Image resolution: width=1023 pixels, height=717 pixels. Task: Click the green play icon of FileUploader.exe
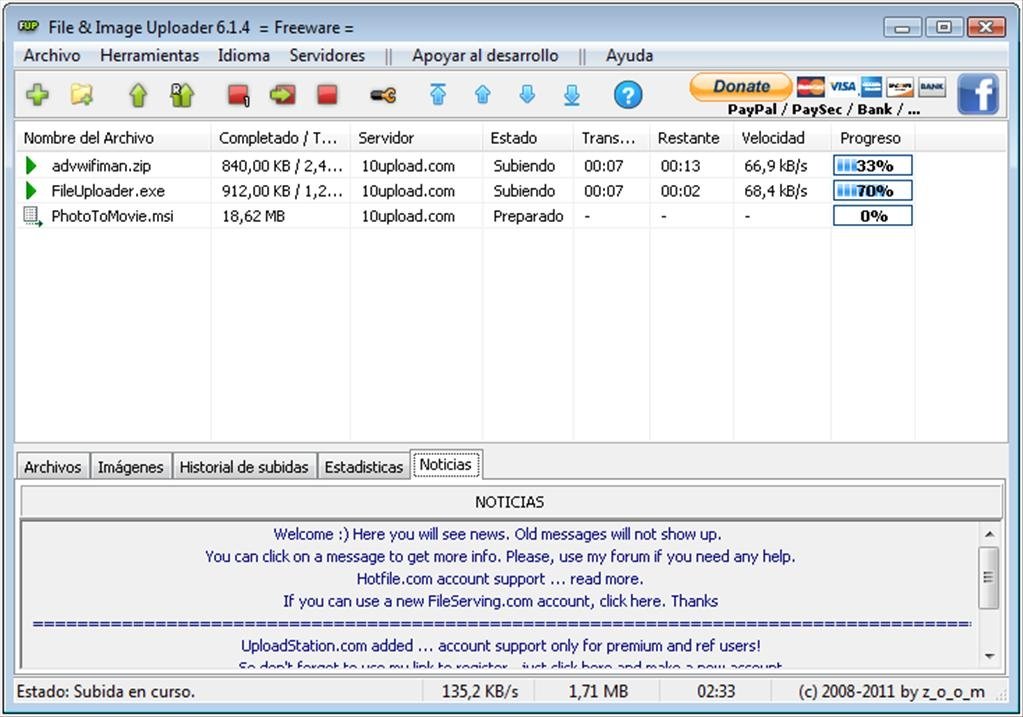31,191
